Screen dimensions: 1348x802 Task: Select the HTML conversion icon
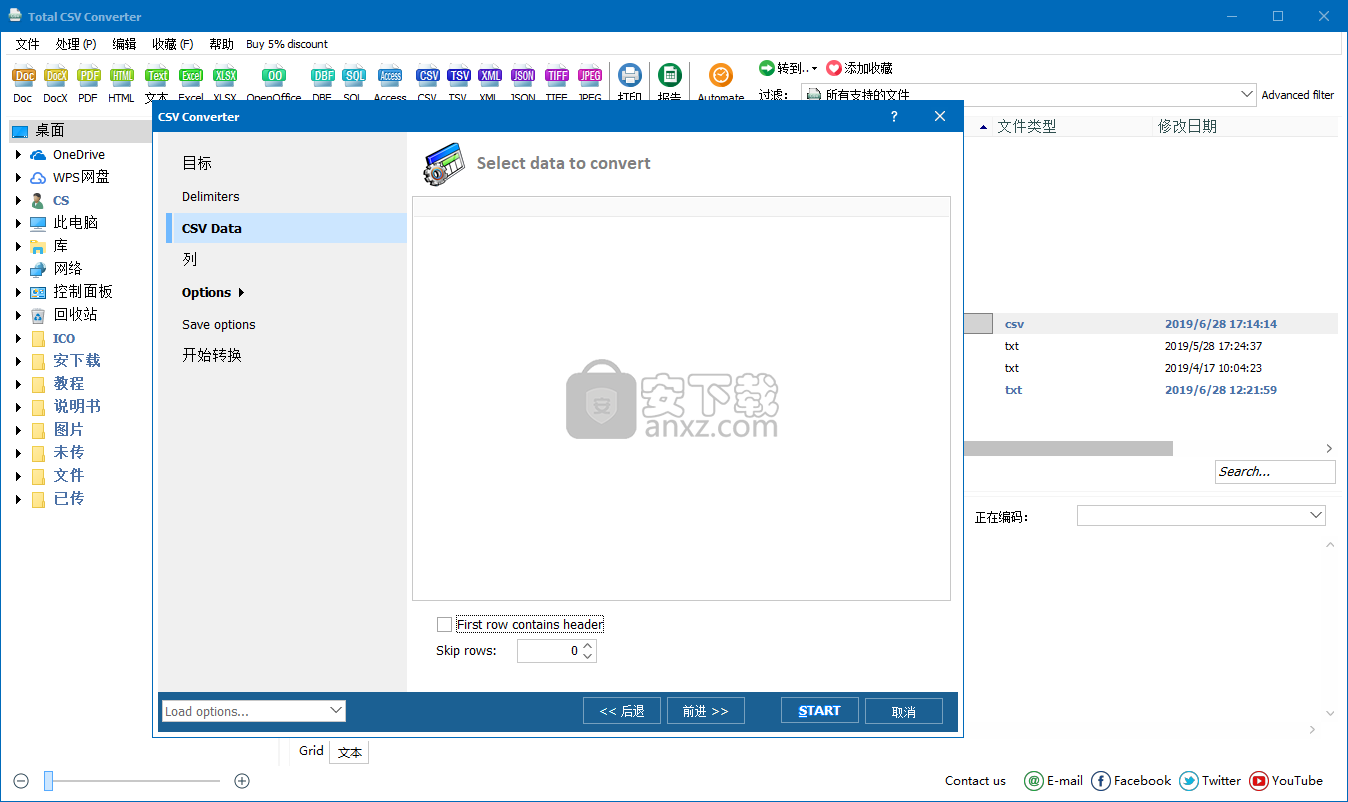click(122, 76)
